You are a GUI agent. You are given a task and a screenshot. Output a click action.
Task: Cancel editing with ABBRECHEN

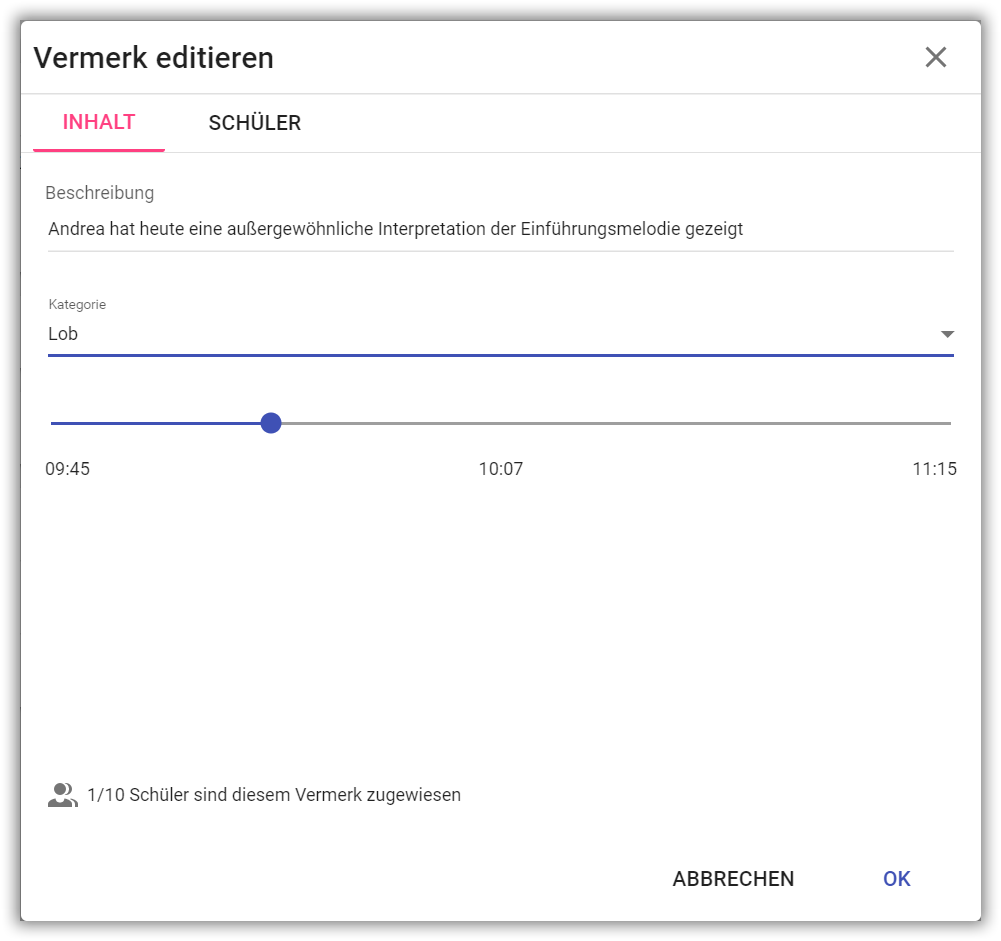click(x=733, y=878)
